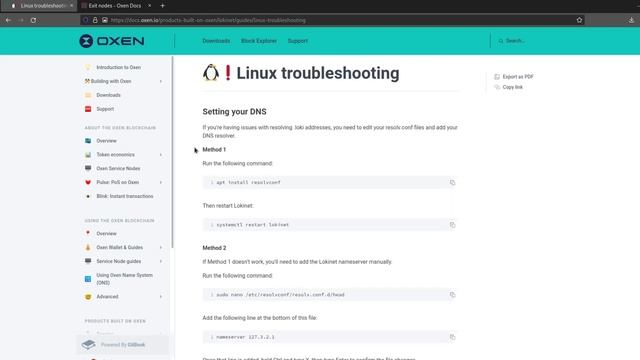The width and height of the screenshot is (640, 360).
Task: Click the search magnifier icon
Action: pos(501,41)
